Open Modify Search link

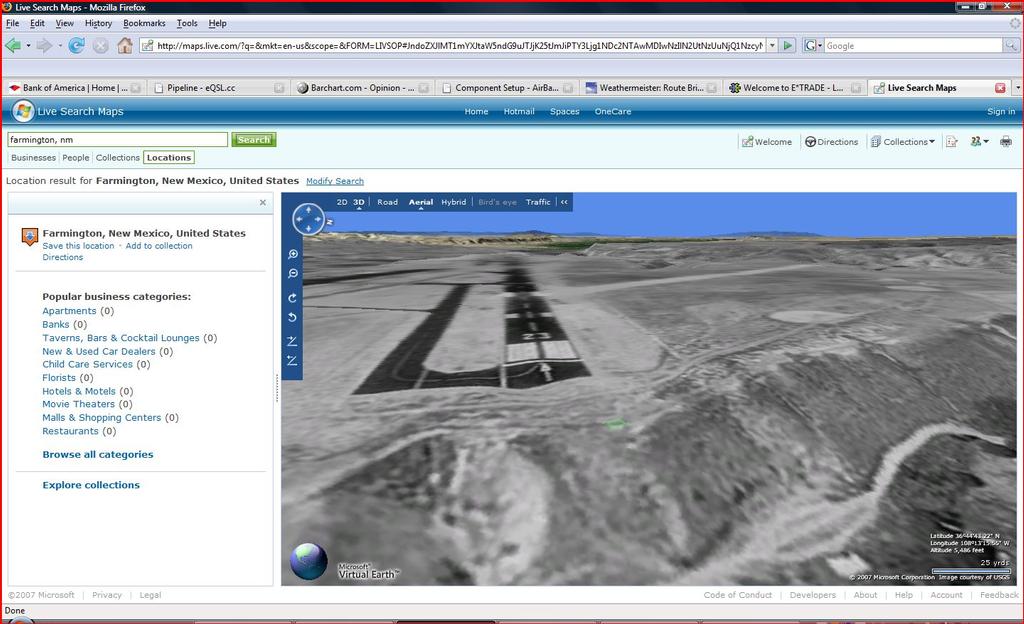coord(335,181)
